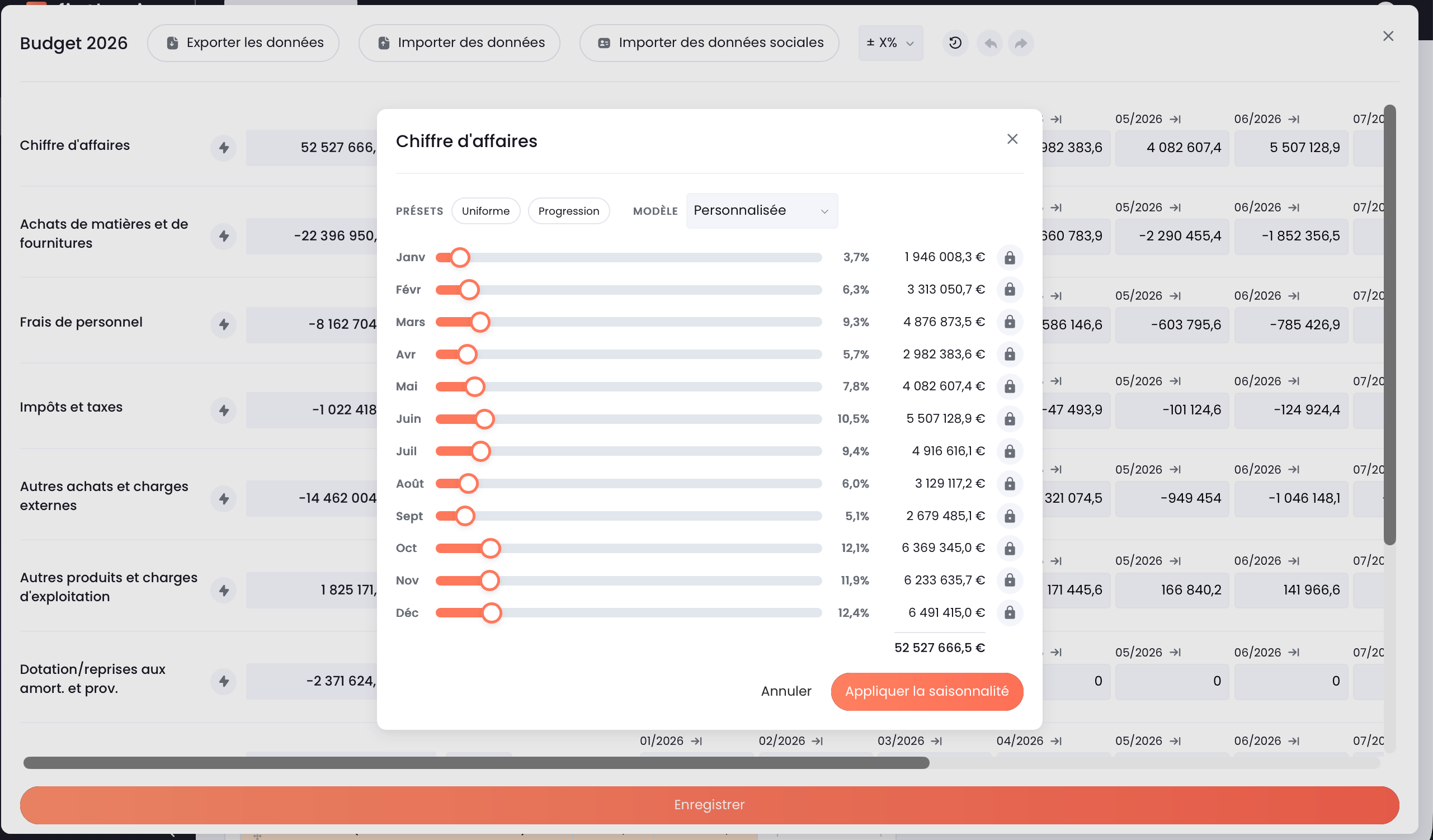Click the Juin slider handle
Screen dimensions: 1433x840
pyautogui.click(x=484, y=419)
